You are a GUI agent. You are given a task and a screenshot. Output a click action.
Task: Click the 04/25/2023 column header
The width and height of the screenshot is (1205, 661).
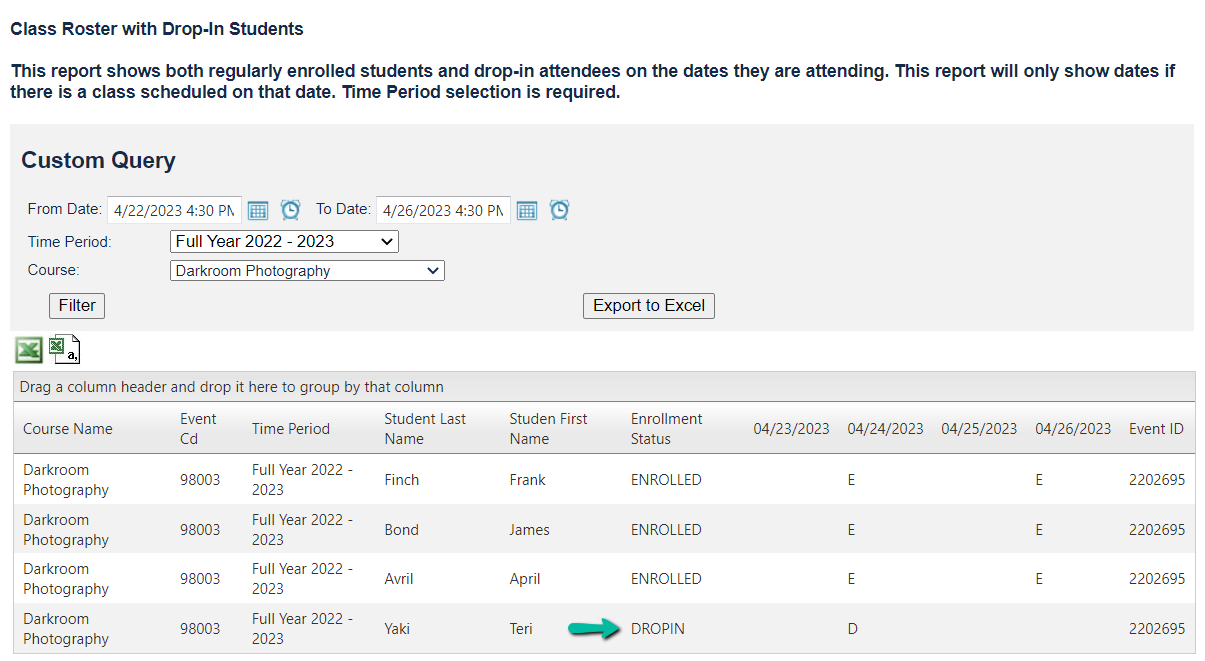pyautogui.click(x=979, y=428)
